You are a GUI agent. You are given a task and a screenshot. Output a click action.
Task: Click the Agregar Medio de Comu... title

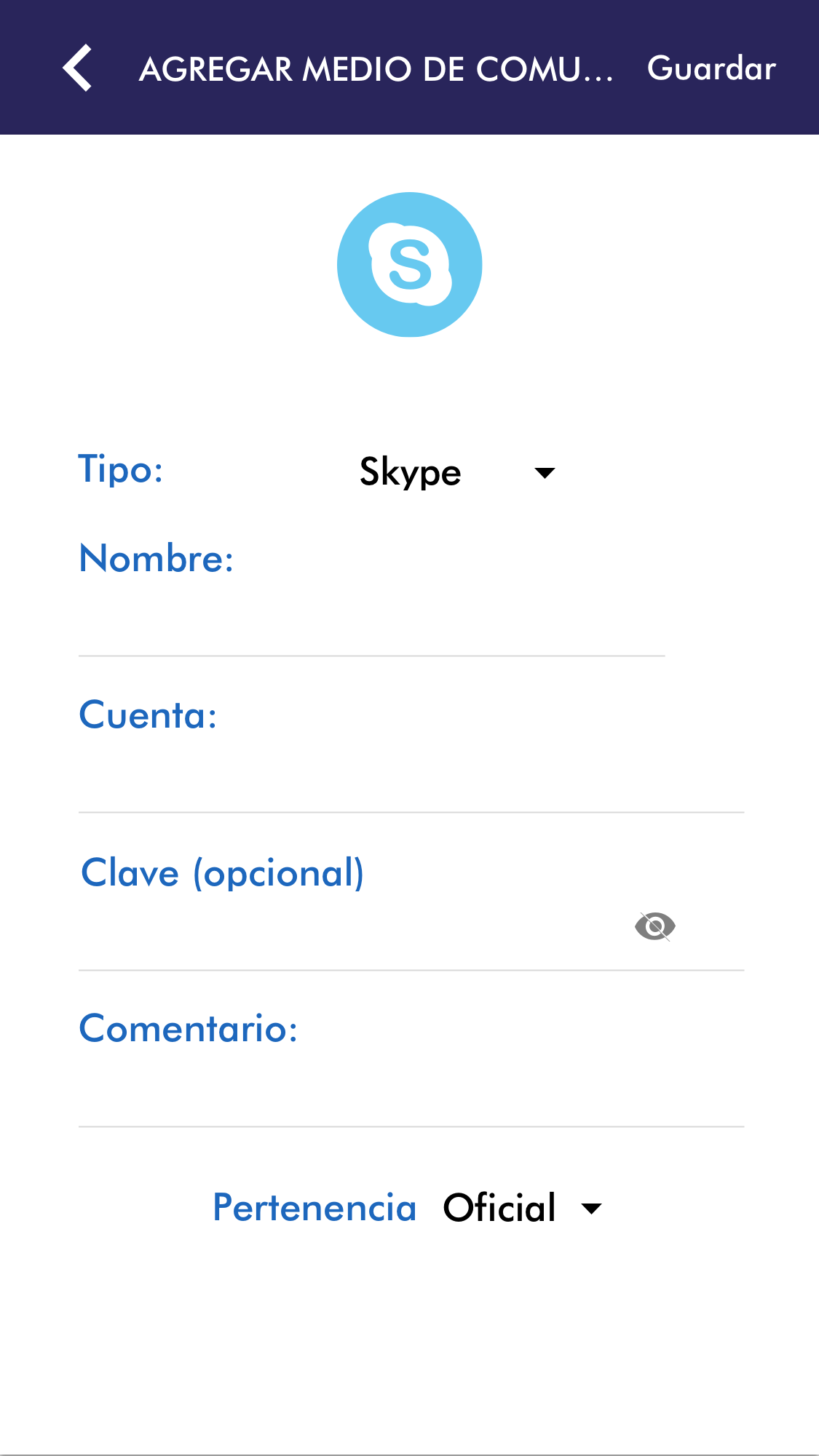click(376, 69)
